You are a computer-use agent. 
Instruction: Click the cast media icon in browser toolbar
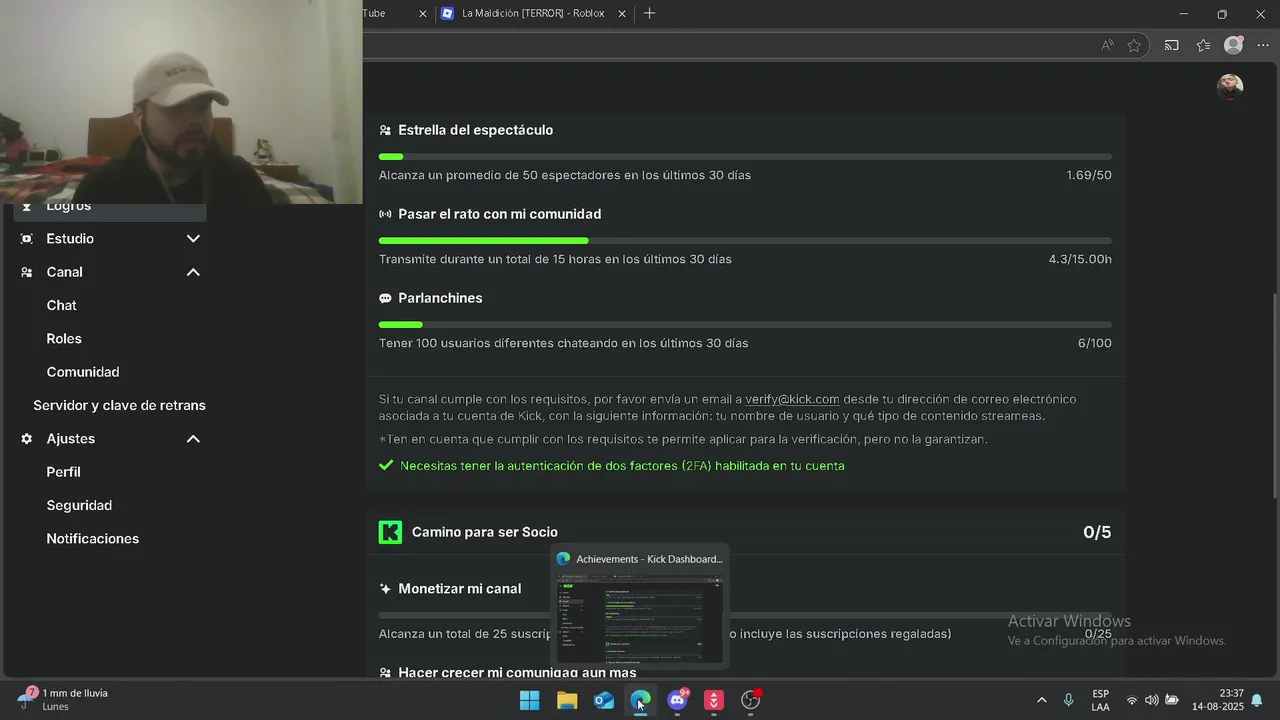[x=1172, y=45]
